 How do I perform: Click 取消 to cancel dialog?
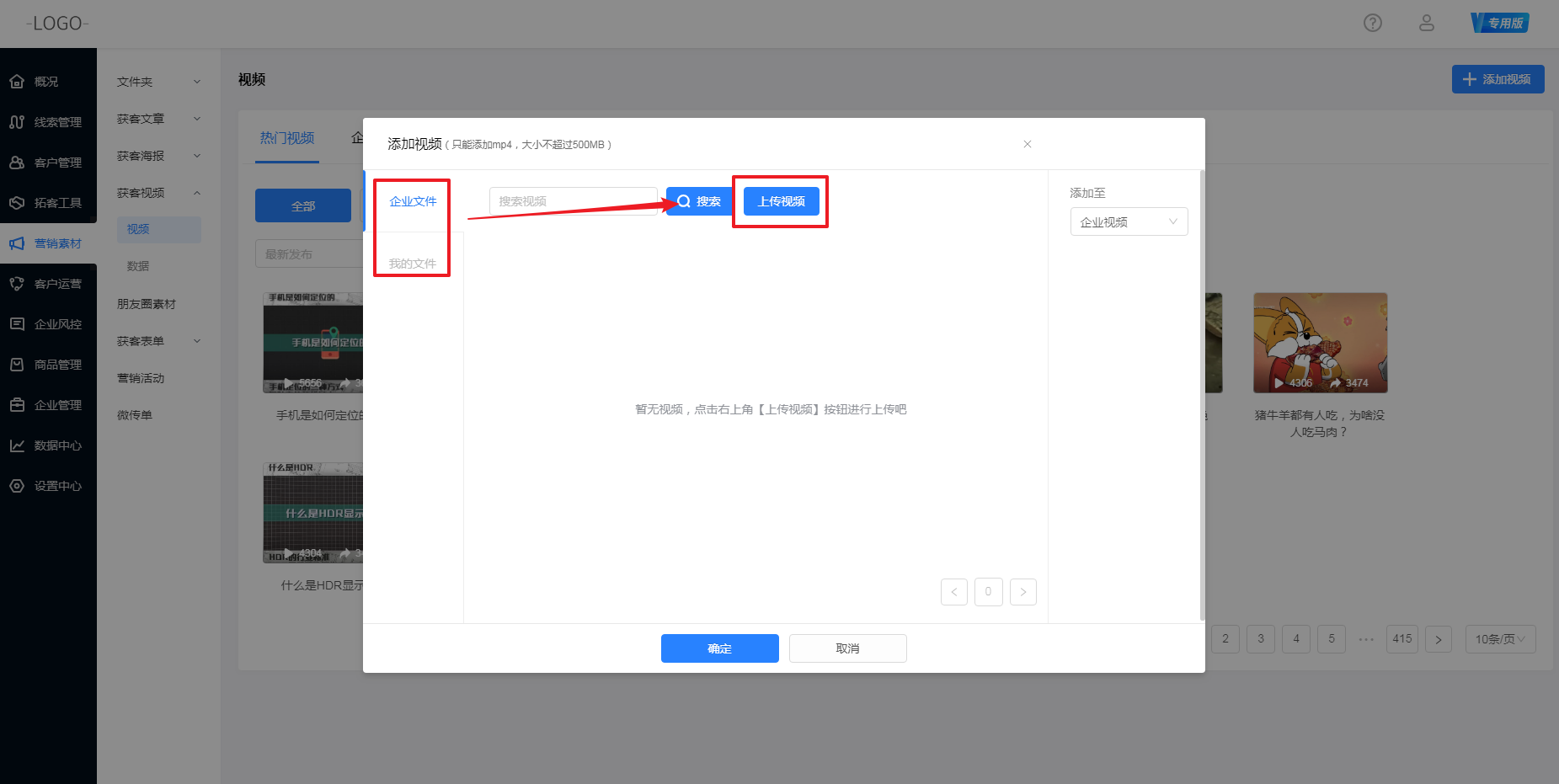(x=847, y=648)
